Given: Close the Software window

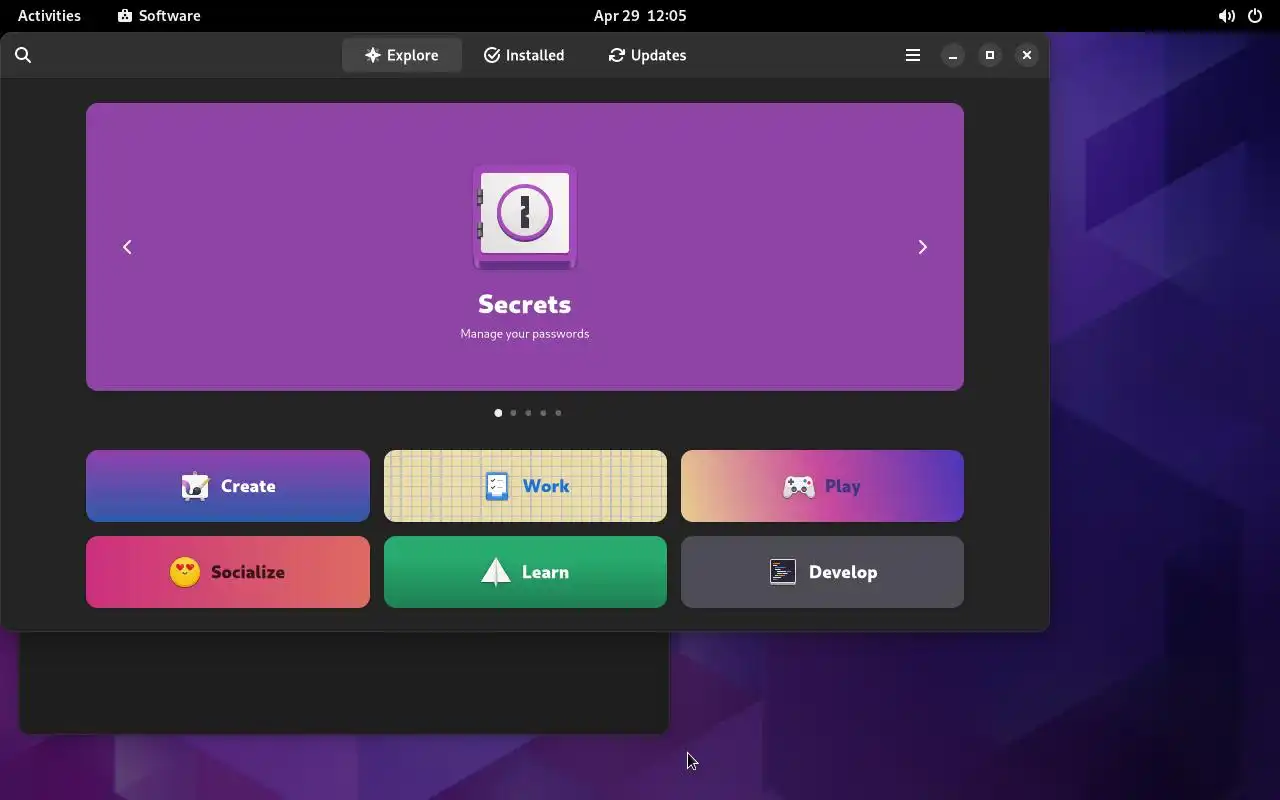Looking at the screenshot, I should [x=1027, y=55].
